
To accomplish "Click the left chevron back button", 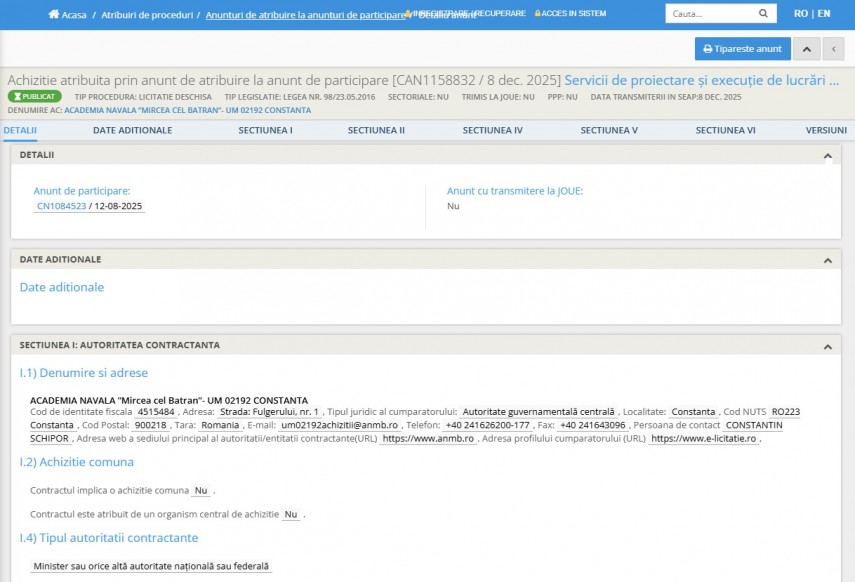I will [833, 48].
